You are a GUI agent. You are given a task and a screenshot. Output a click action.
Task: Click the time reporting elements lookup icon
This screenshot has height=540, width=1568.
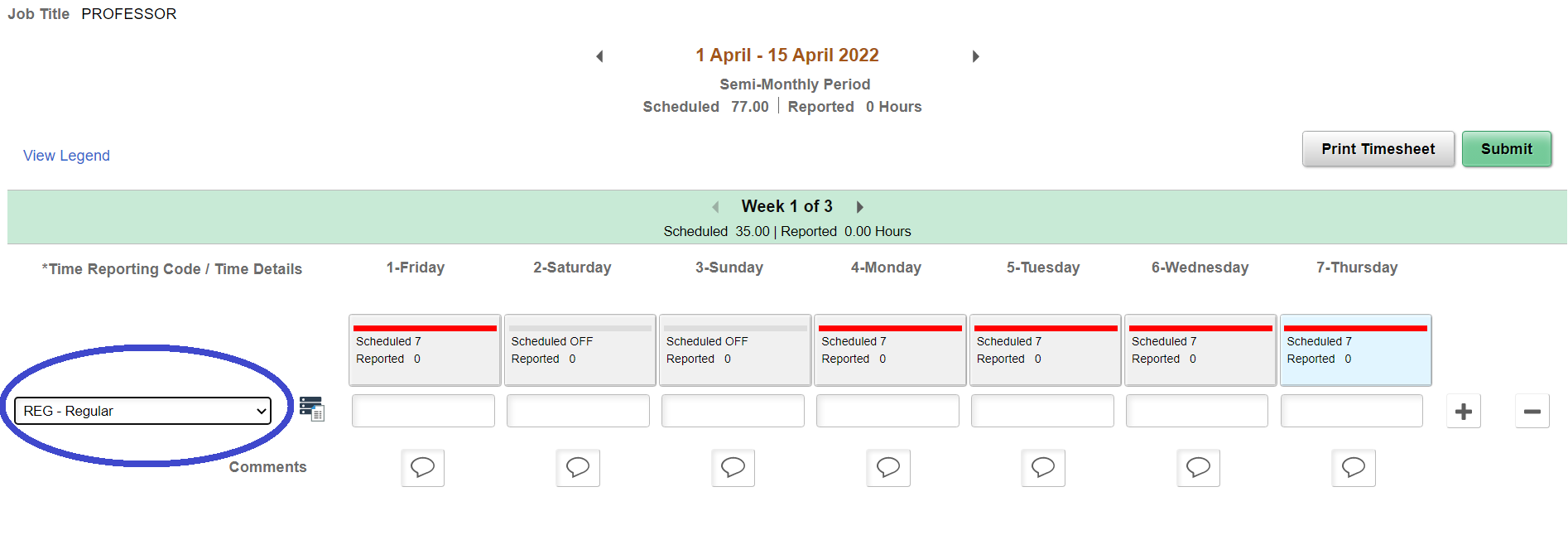pyautogui.click(x=312, y=410)
